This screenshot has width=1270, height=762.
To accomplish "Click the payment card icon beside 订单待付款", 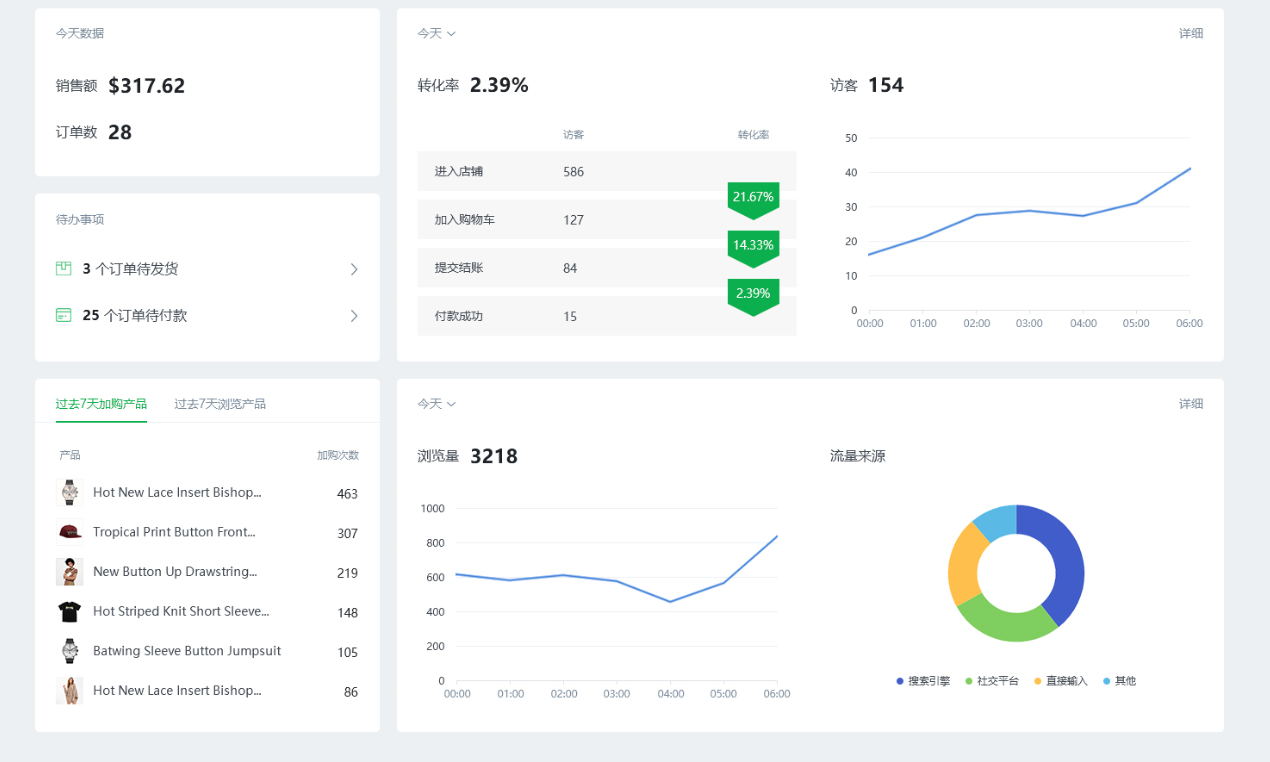I will pyautogui.click(x=64, y=315).
